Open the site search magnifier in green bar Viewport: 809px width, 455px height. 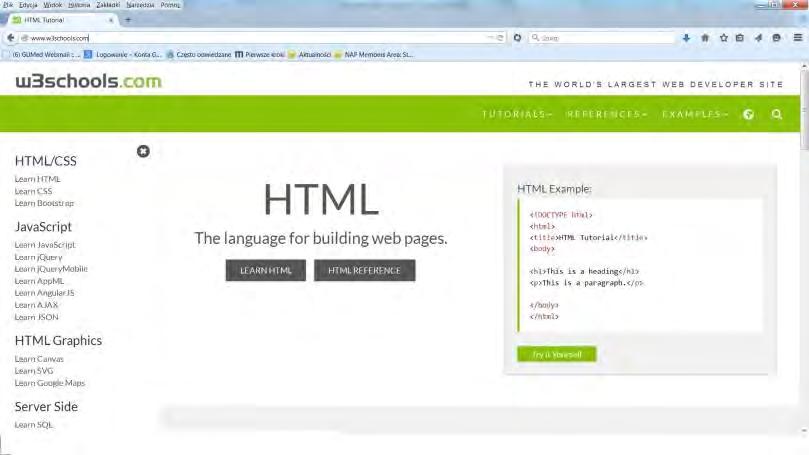click(776, 115)
